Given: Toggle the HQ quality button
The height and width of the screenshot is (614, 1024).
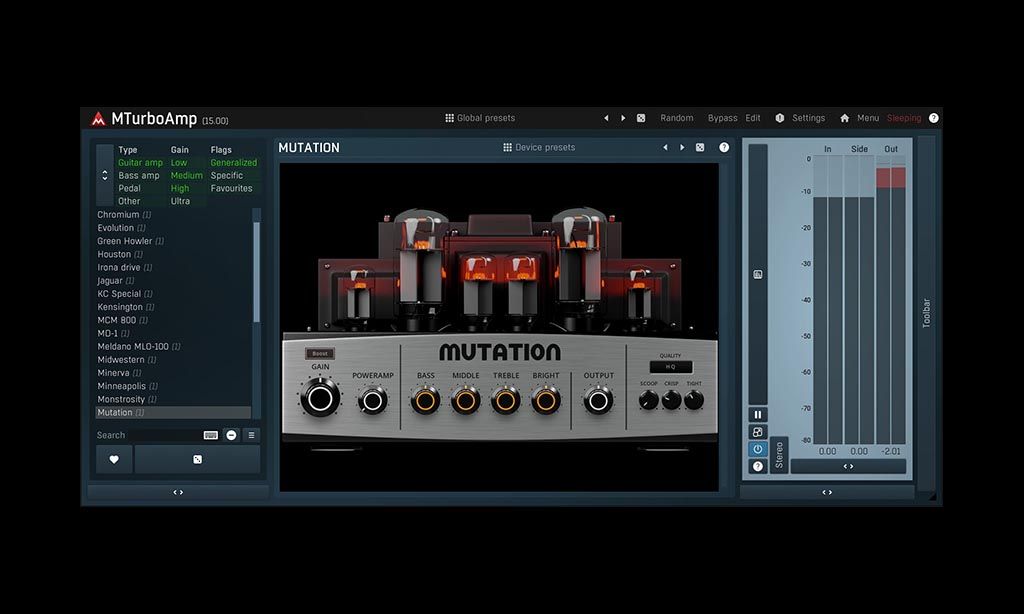Looking at the screenshot, I should 671,366.
